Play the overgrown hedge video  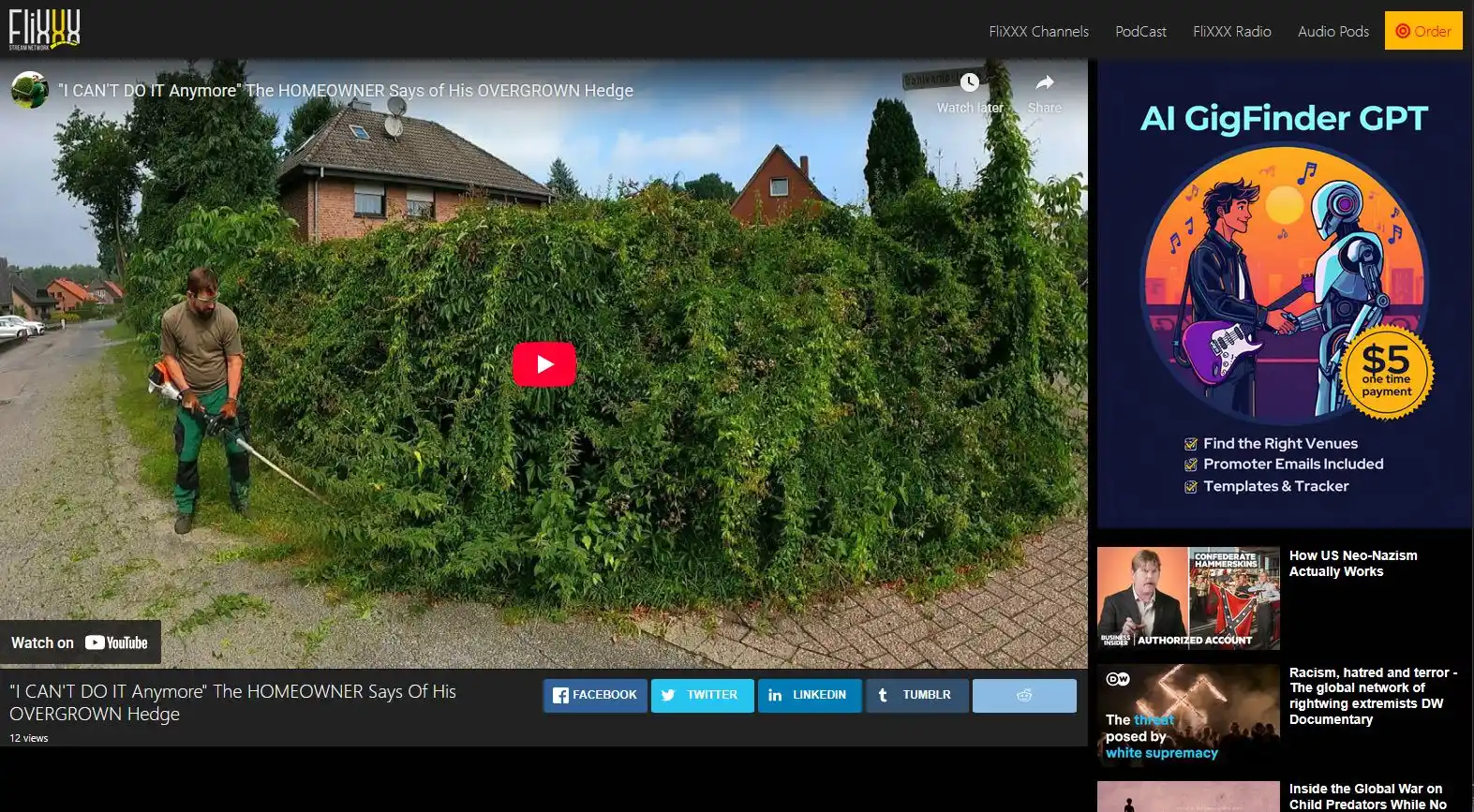[x=543, y=364]
